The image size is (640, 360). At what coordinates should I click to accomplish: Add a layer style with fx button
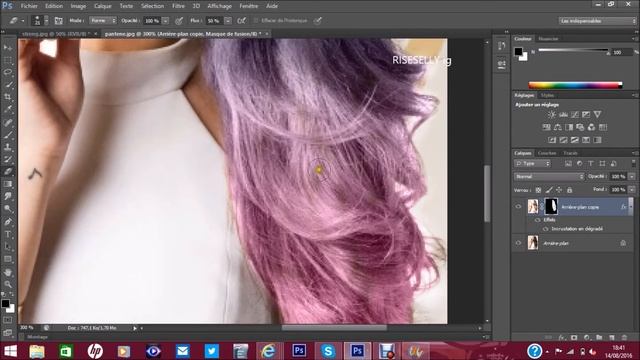562,338
